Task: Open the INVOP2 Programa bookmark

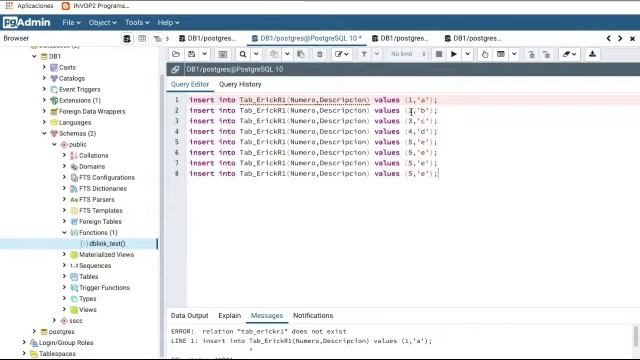Action: click(96, 6)
